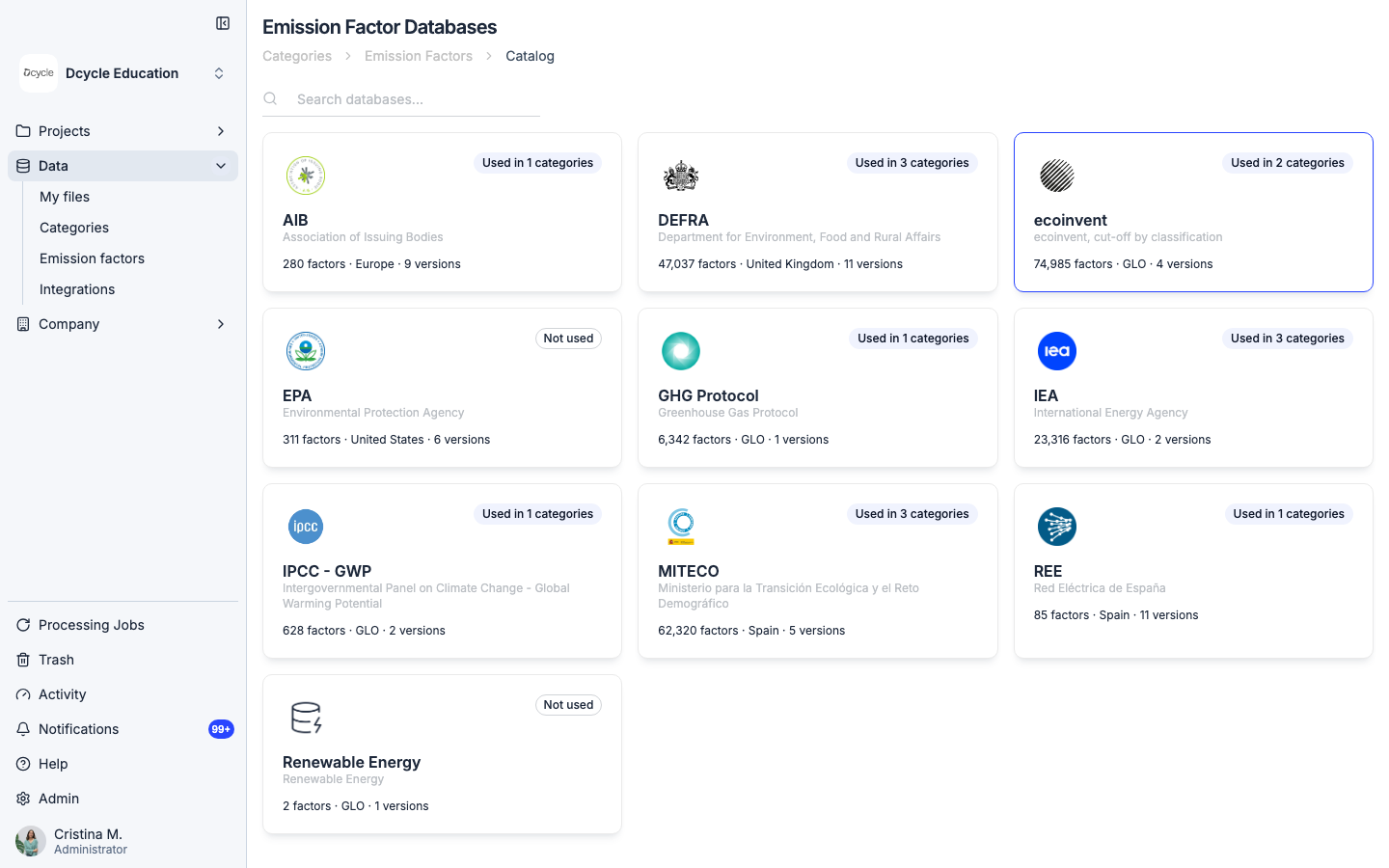Click the Admin gear icon

(23, 799)
